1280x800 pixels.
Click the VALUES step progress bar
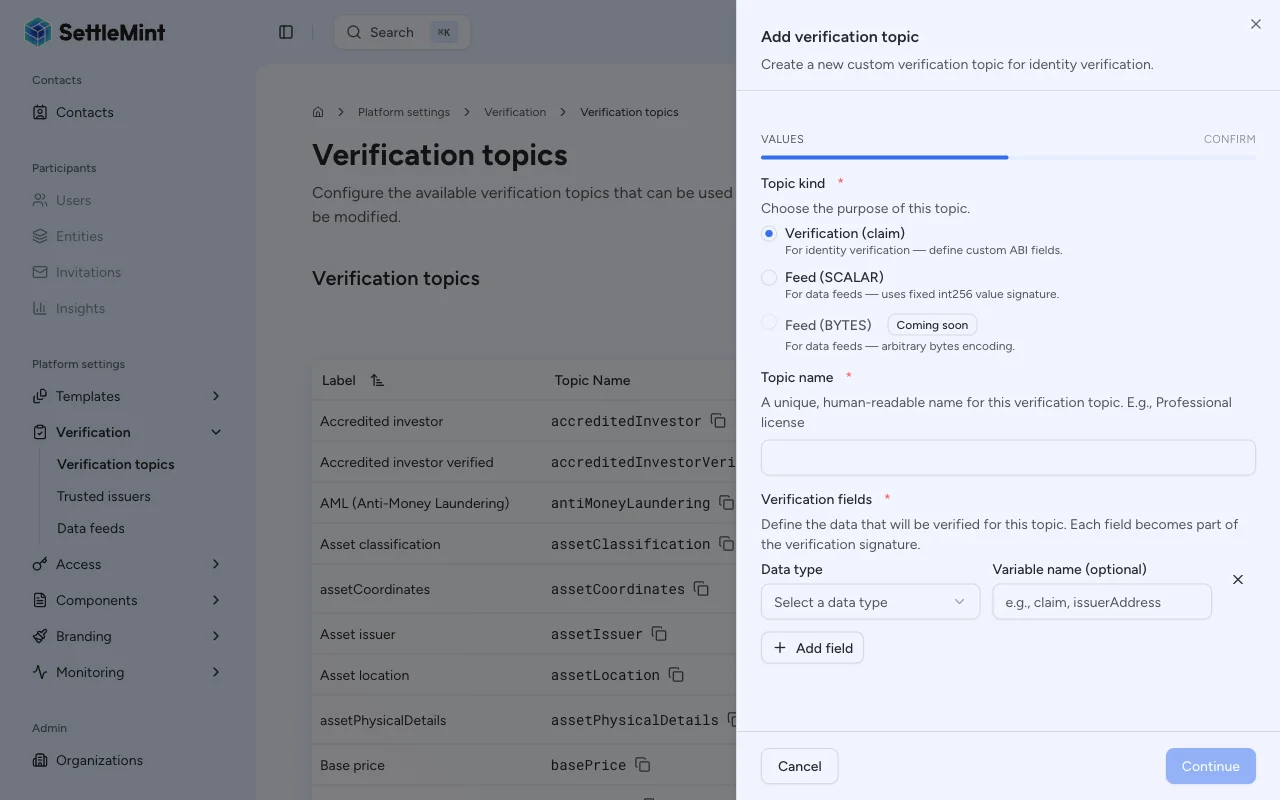(x=884, y=157)
